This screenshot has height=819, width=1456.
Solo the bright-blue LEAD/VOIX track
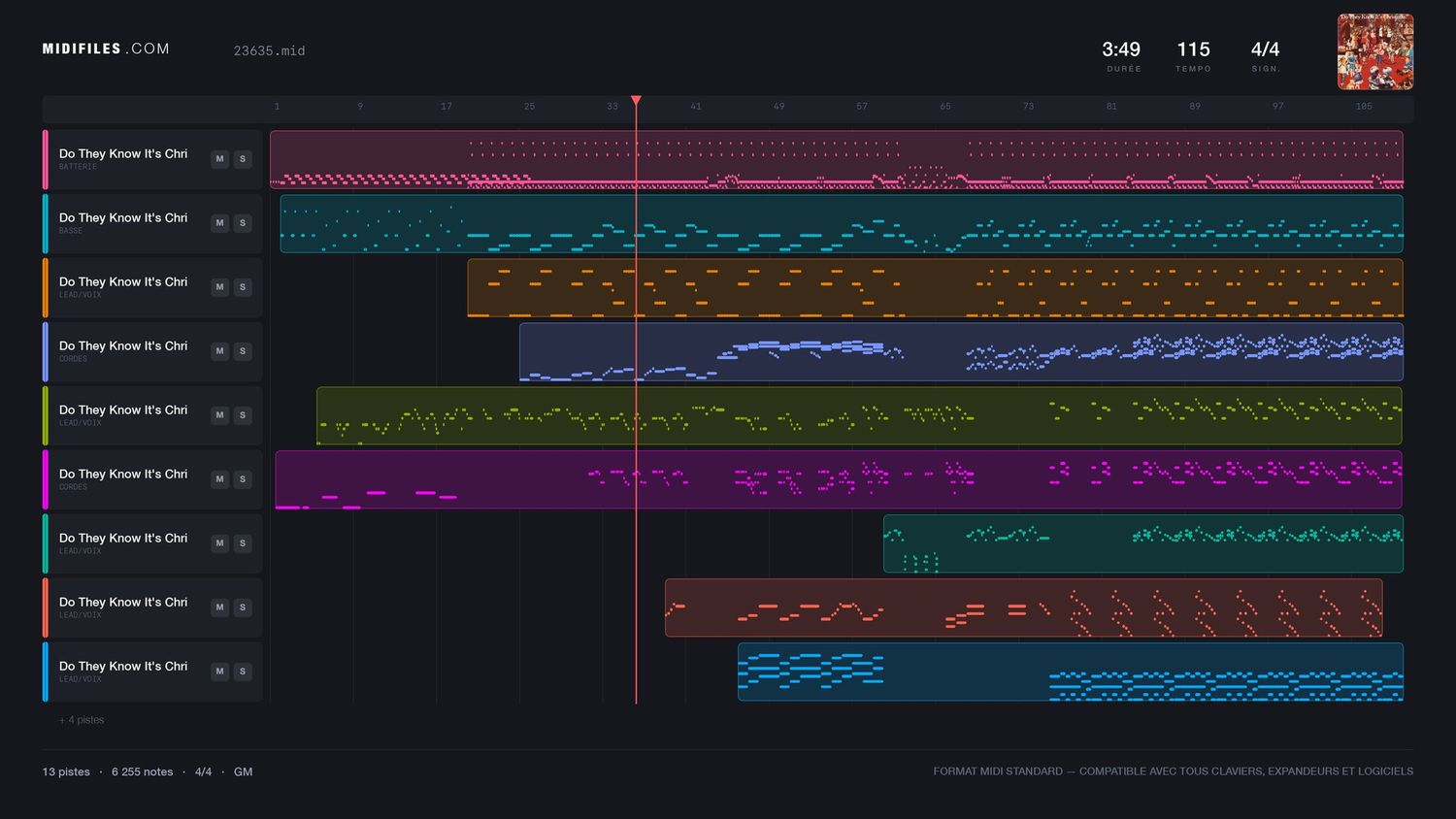tap(243, 672)
